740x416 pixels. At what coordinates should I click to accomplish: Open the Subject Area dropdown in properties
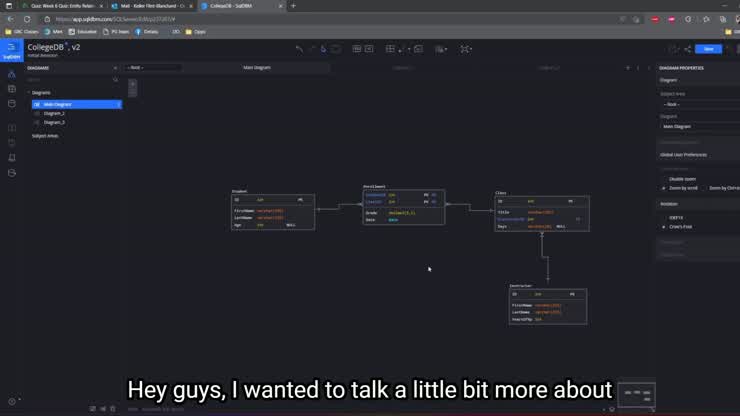(698, 104)
